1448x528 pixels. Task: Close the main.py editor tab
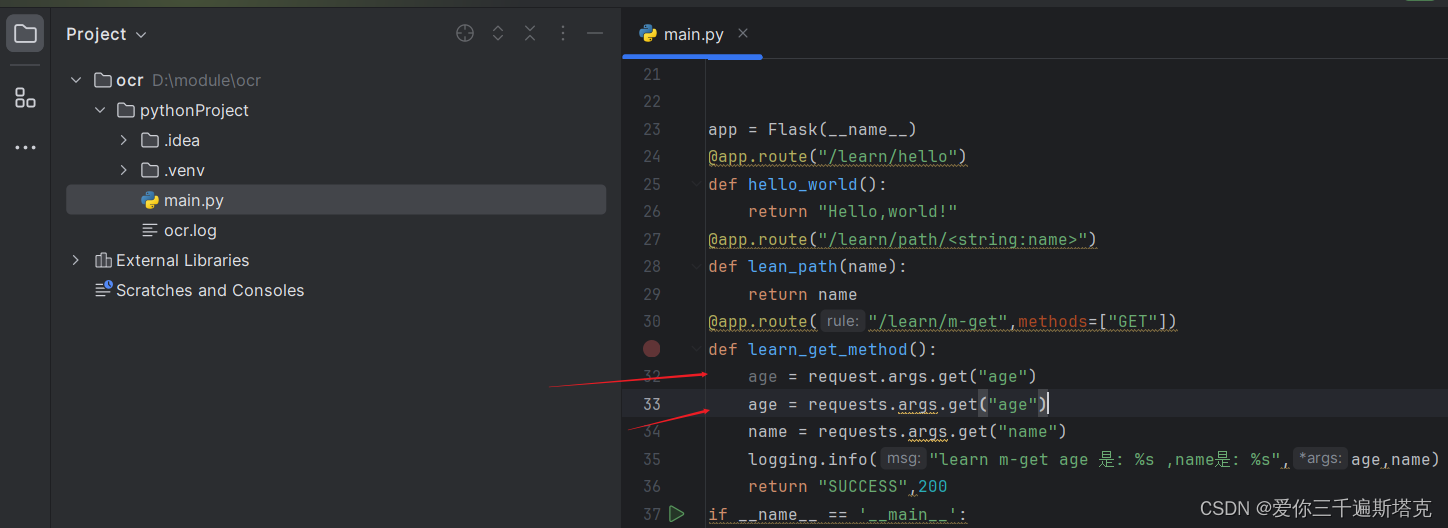click(743, 33)
